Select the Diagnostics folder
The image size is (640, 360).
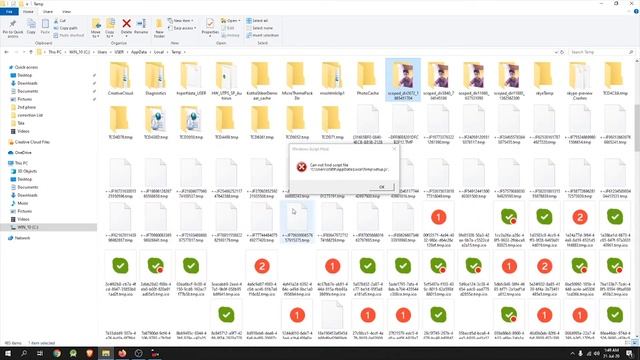click(x=156, y=79)
